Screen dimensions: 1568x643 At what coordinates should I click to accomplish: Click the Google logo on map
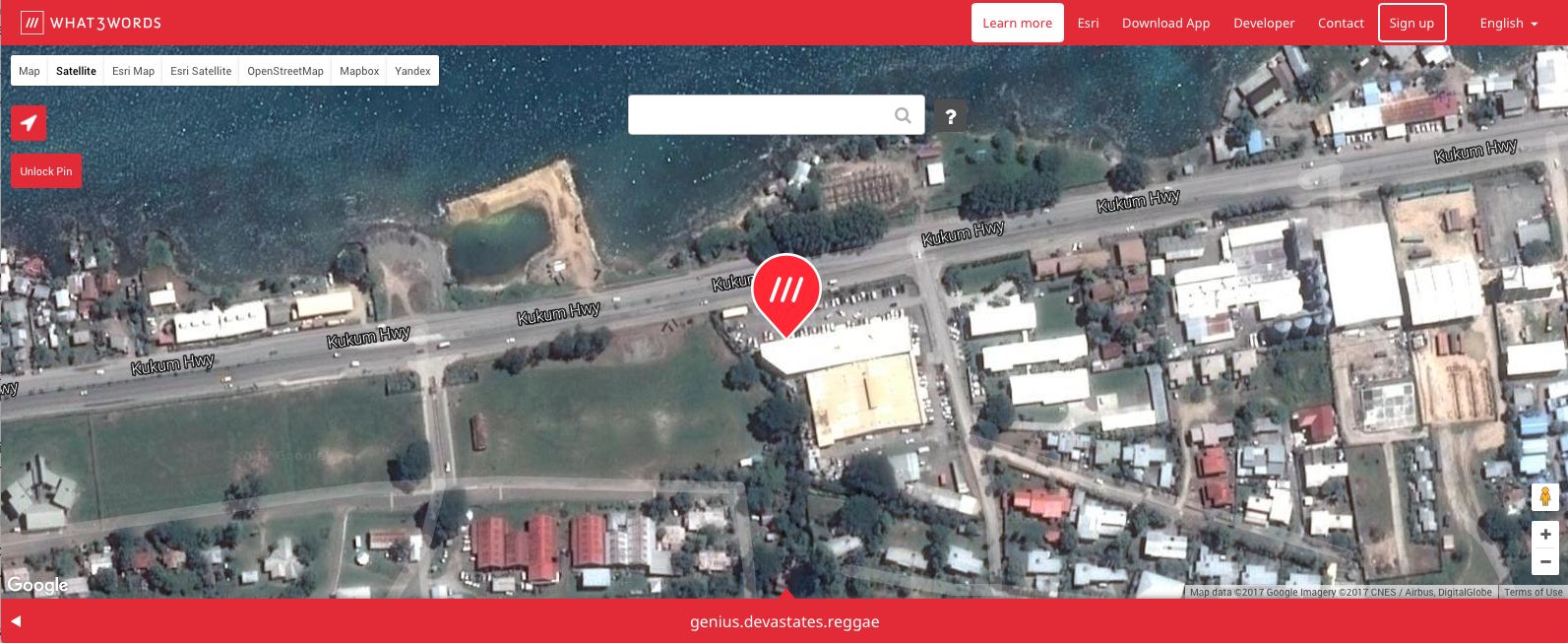pos(37,585)
